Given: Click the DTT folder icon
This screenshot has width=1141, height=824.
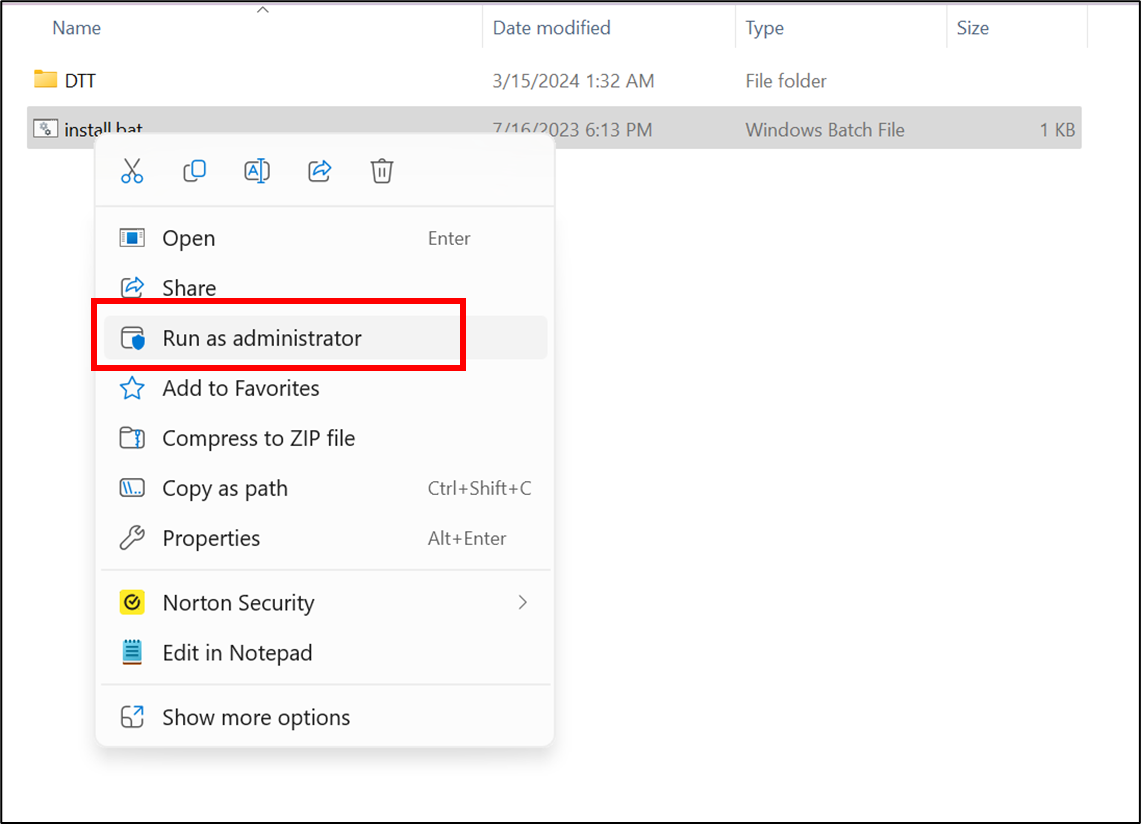Looking at the screenshot, I should (45, 80).
